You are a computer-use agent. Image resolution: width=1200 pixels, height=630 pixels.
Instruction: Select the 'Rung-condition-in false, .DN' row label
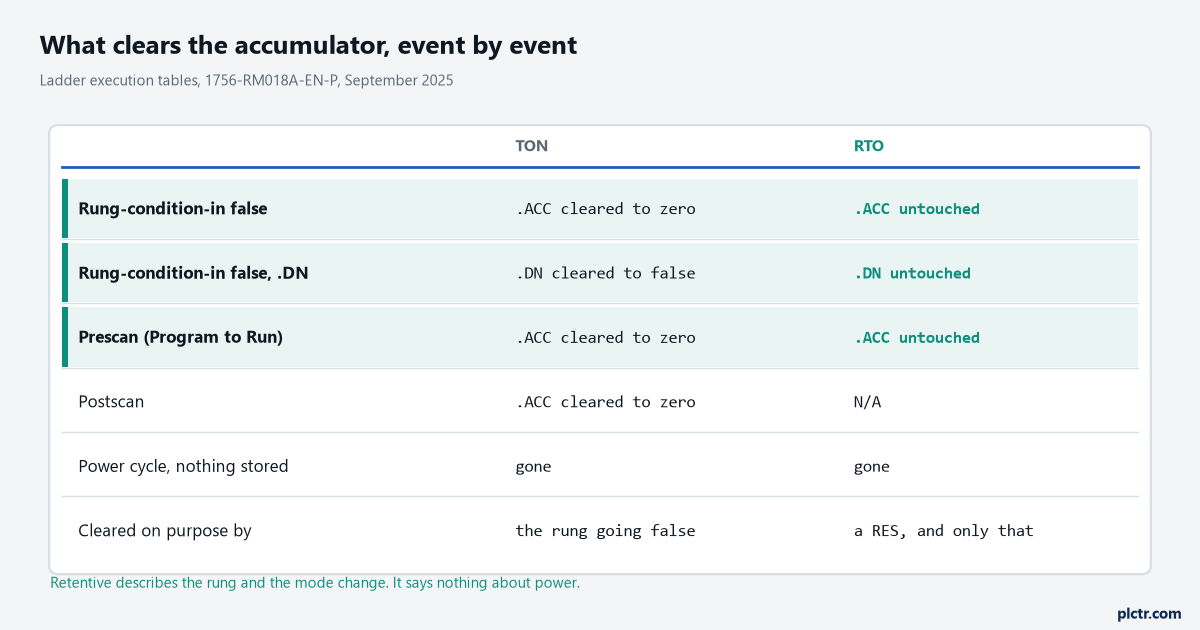(x=193, y=273)
